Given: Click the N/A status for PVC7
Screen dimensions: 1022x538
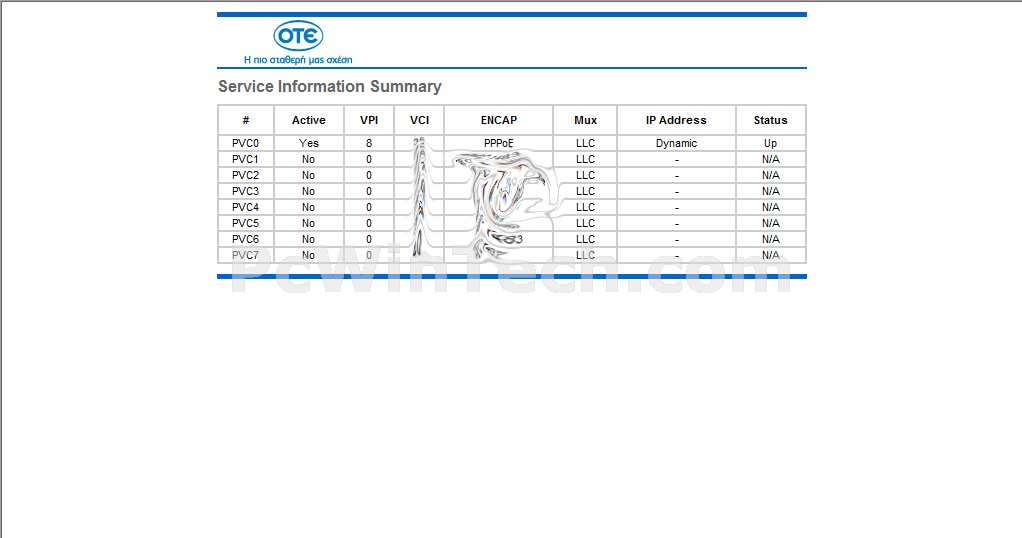Looking at the screenshot, I should pyautogui.click(x=770, y=255).
